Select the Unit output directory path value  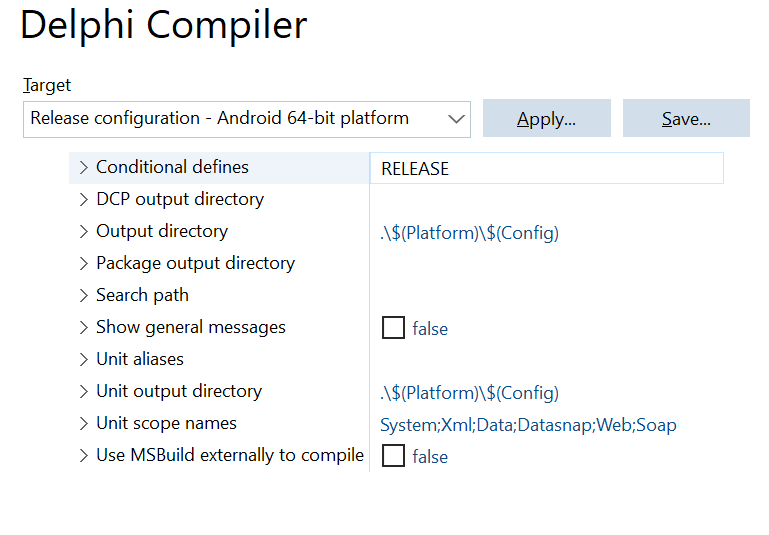[x=469, y=393]
